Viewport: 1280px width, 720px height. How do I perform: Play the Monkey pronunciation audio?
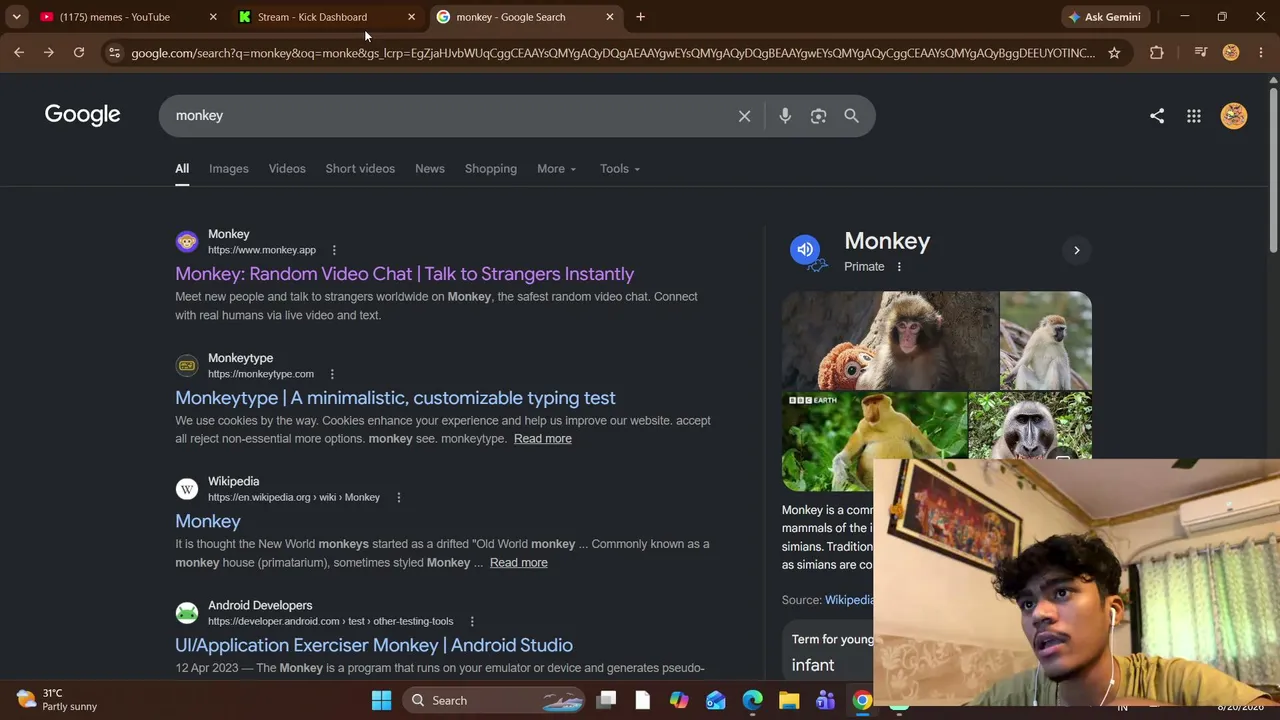pos(805,250)
